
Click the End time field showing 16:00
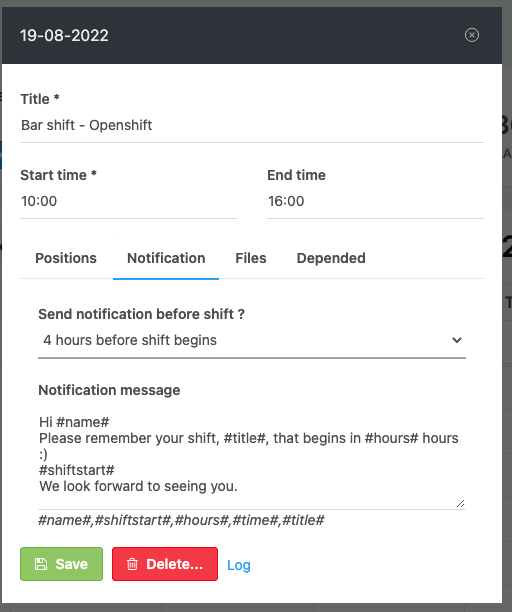tap(375, 201)
